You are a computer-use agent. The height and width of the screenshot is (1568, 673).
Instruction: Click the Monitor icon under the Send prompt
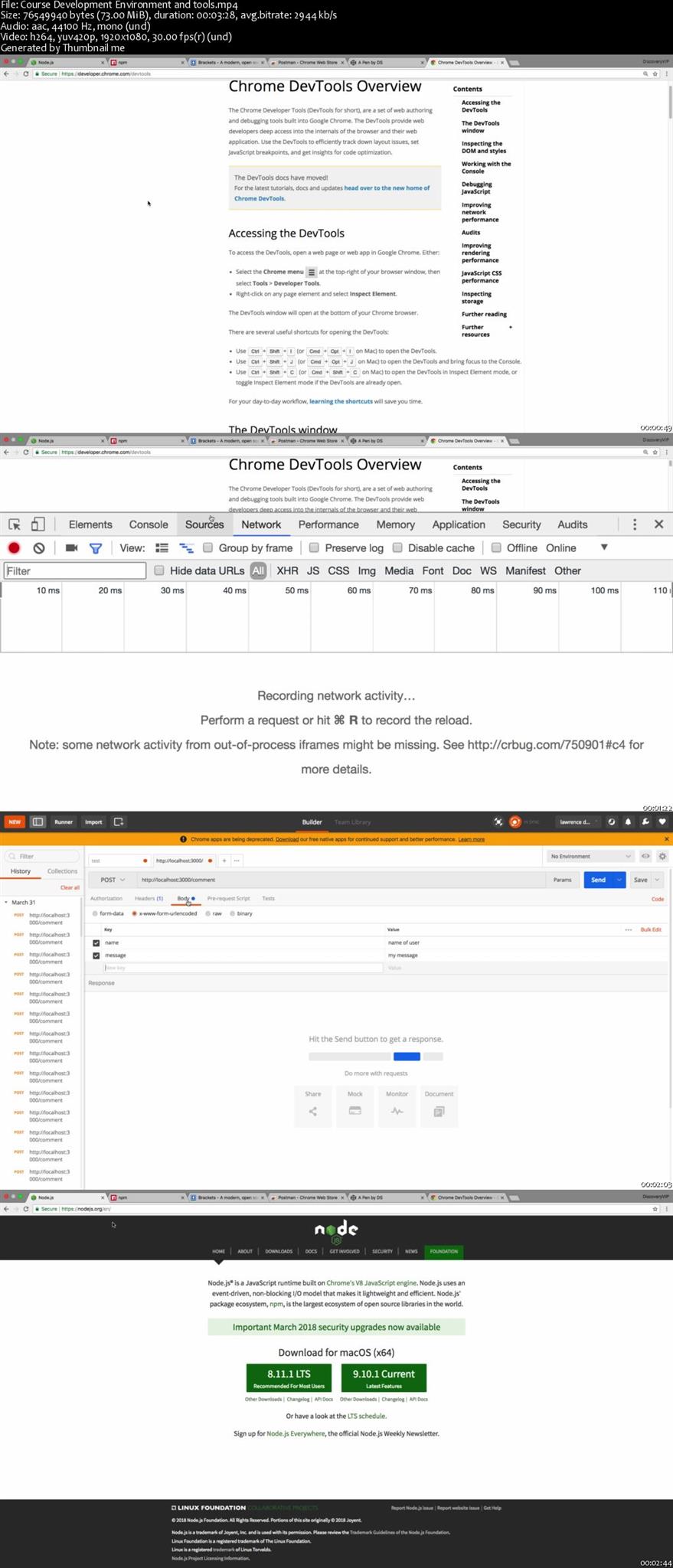click(x=397, y=1111)
